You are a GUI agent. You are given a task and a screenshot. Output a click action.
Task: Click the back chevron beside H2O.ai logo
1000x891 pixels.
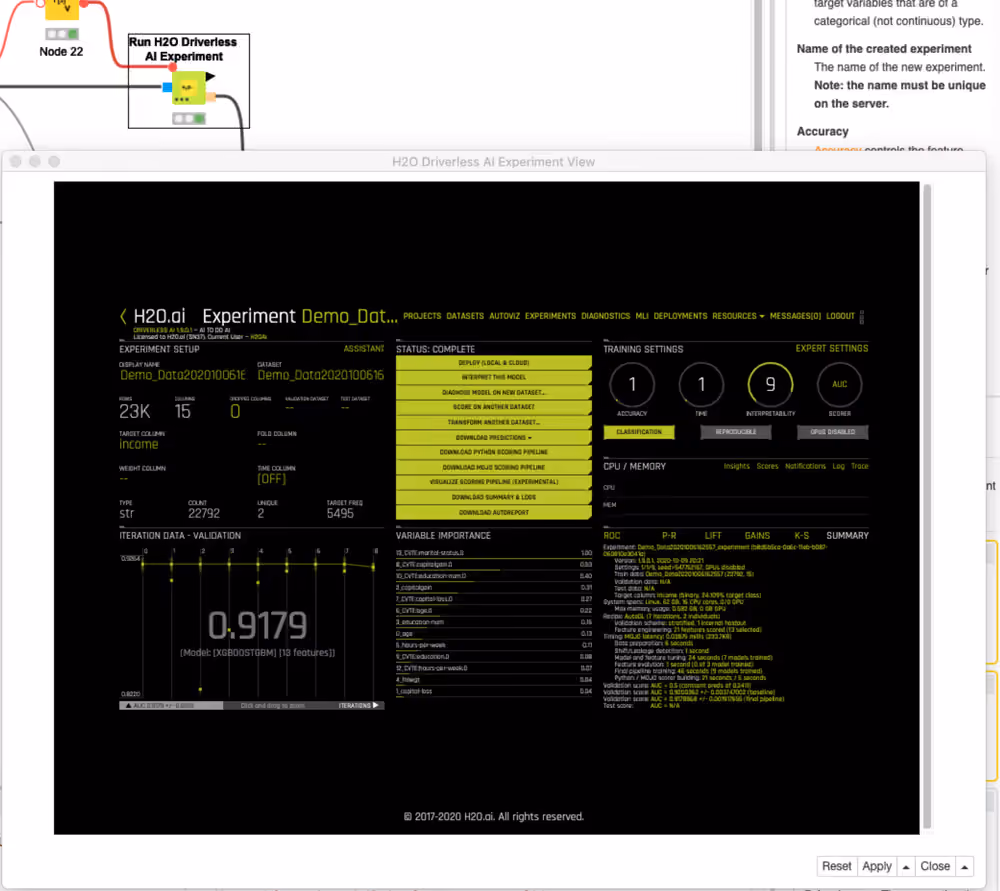coord(123,316)
